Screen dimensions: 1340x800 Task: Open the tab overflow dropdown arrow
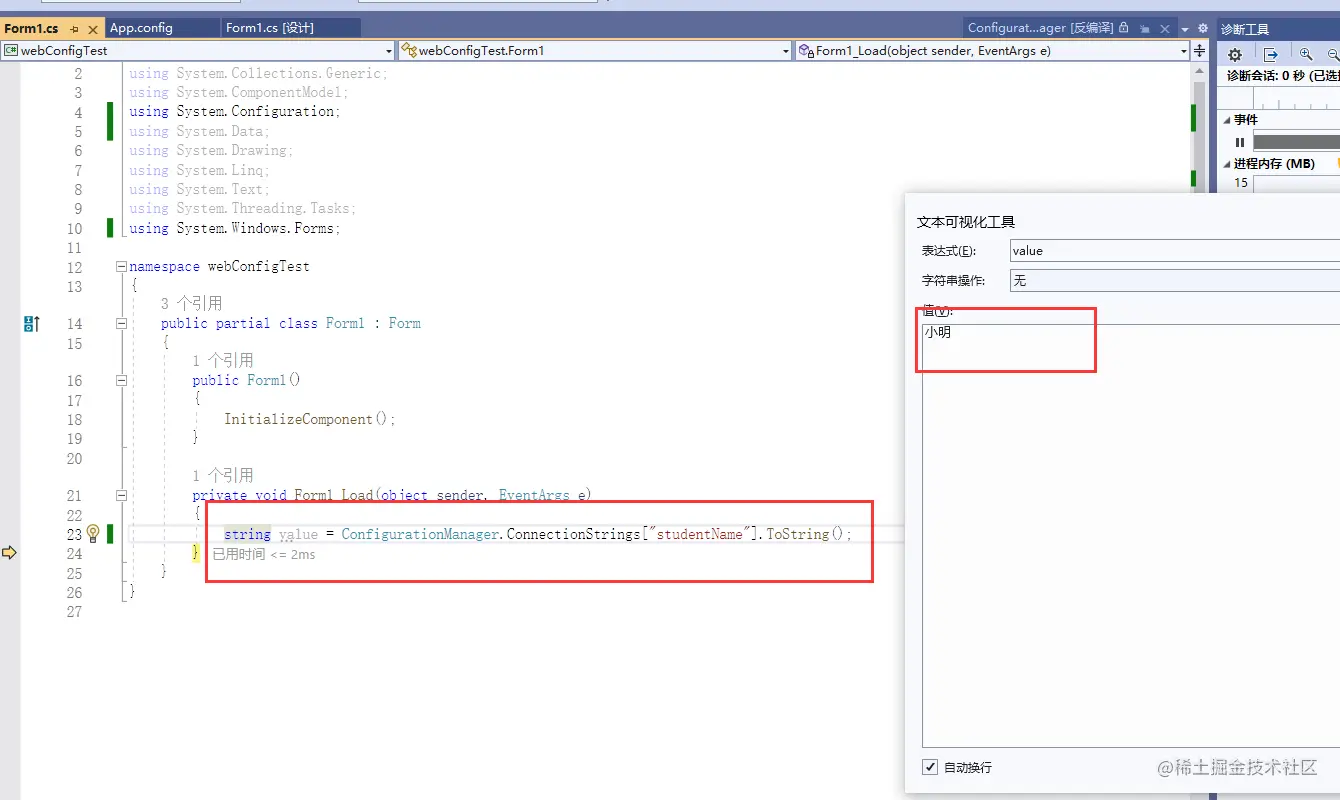click(1185, 29)
